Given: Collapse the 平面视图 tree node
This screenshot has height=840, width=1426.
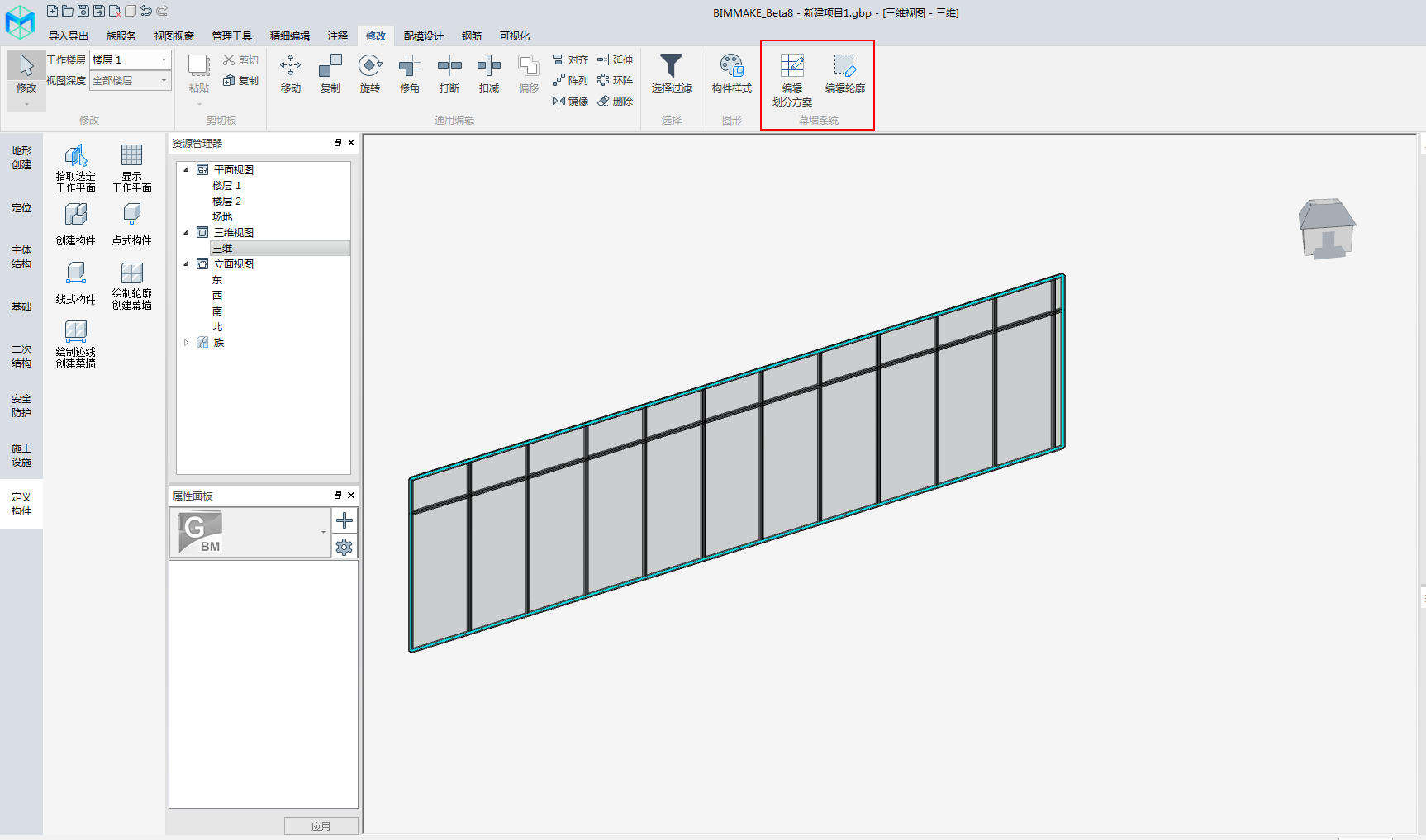Looking at the screenshot, I should click(187, 170).
